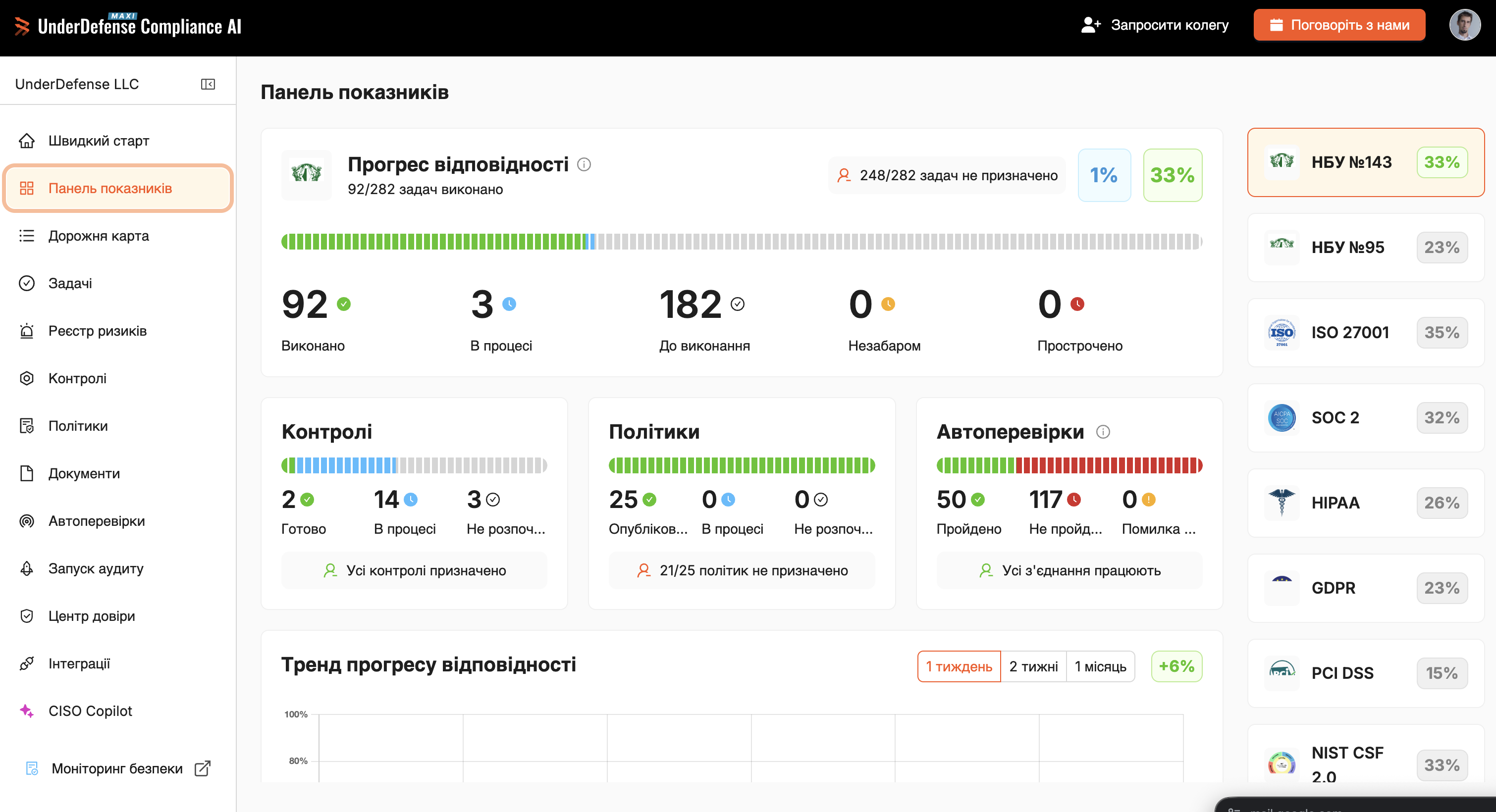Click the Політики sidebar document icon

pos(27,426)
